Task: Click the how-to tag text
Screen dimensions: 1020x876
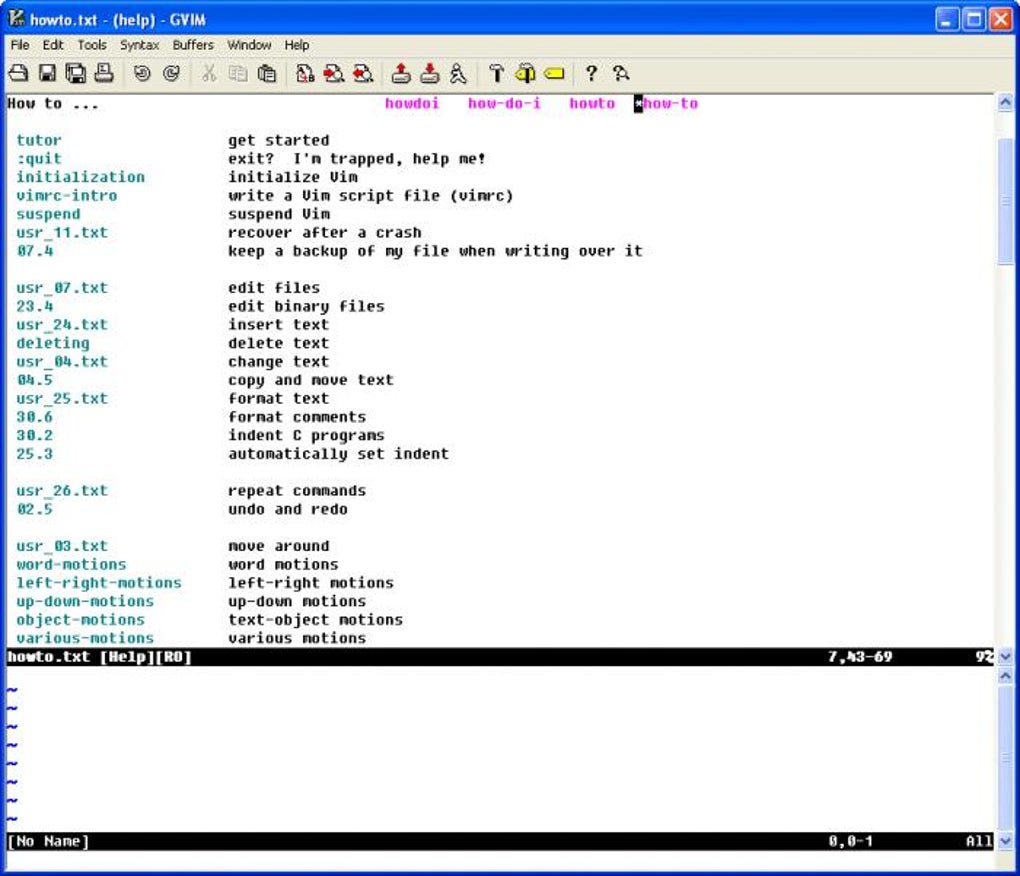Action: (x=670, y=103)
